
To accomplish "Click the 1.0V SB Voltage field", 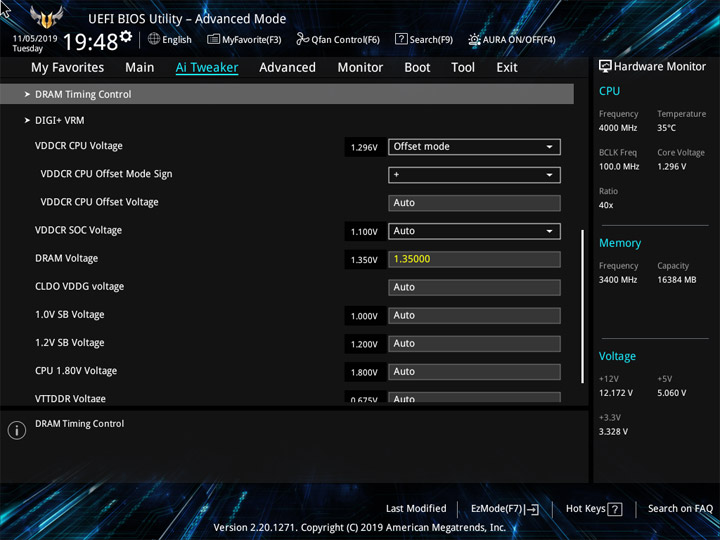I will point(474,315).
